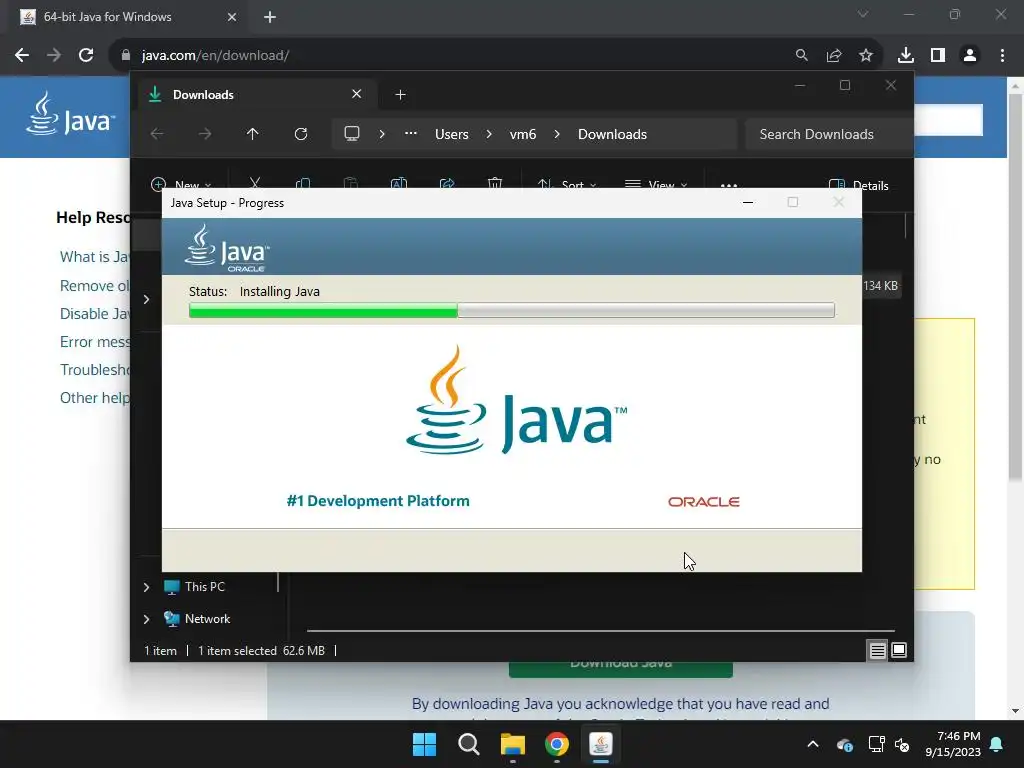Click the Search Downloads field

(x=828, y=135)
